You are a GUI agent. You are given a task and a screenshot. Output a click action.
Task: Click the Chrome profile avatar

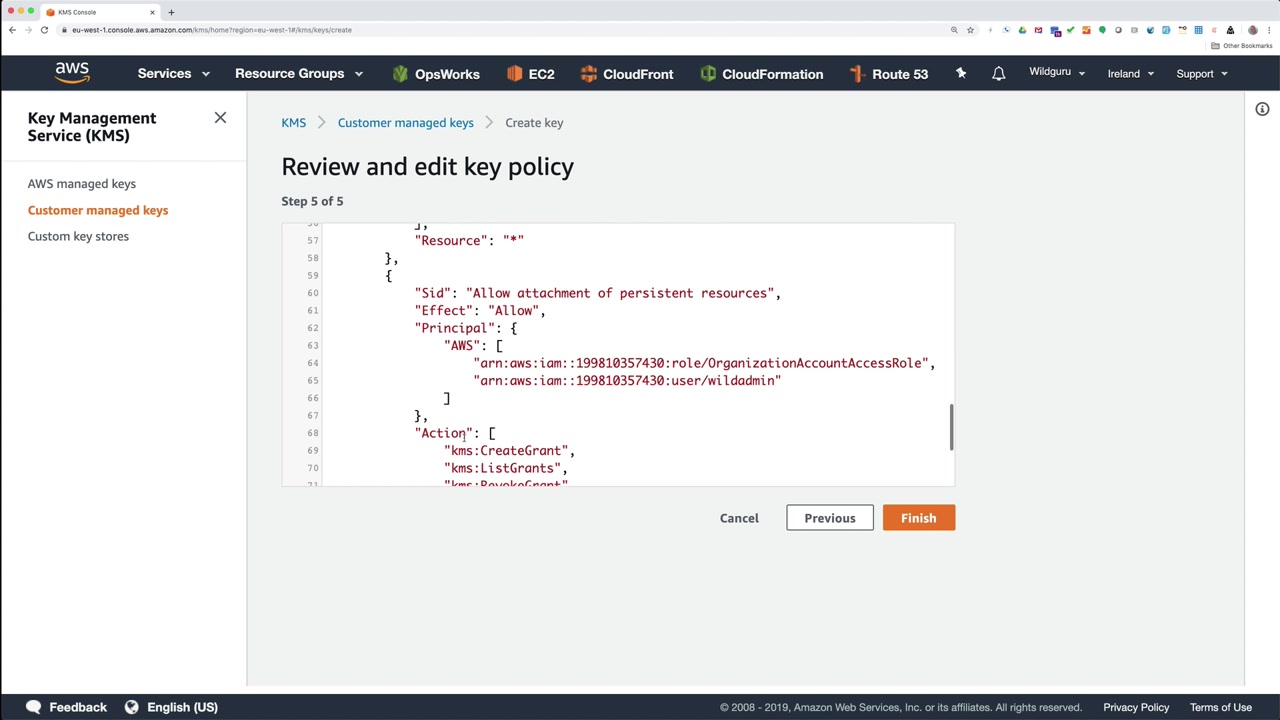pos(1252,30)
